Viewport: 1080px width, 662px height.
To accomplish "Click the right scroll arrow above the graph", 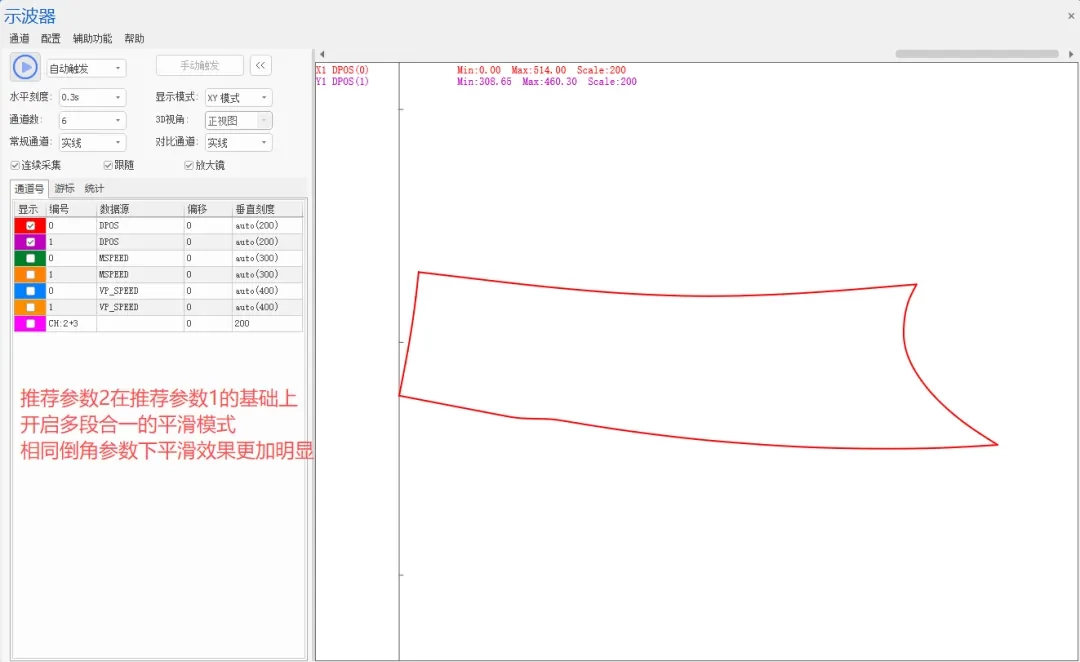I will point(1071,54).
